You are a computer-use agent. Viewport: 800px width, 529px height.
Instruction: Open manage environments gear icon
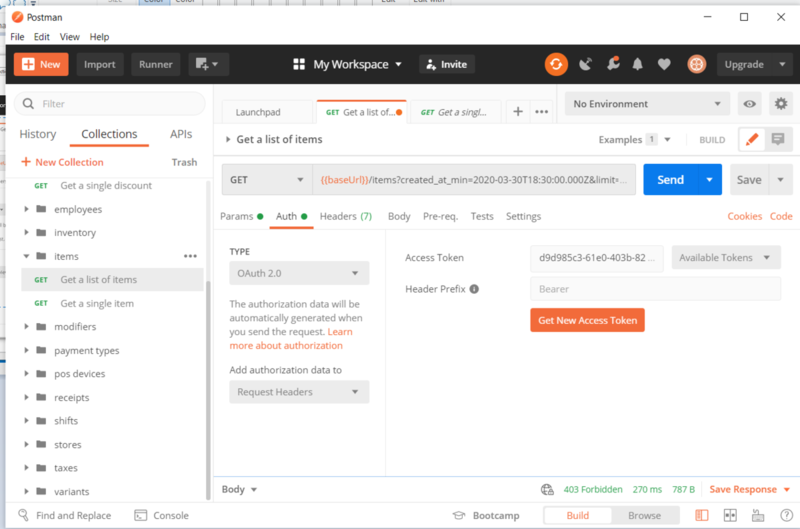pyautogui.click(x=780, y=104)
